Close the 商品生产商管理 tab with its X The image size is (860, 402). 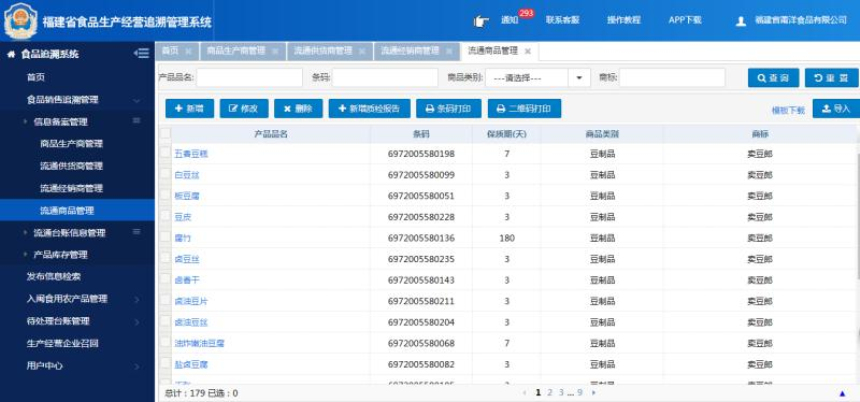click(275, 51)
